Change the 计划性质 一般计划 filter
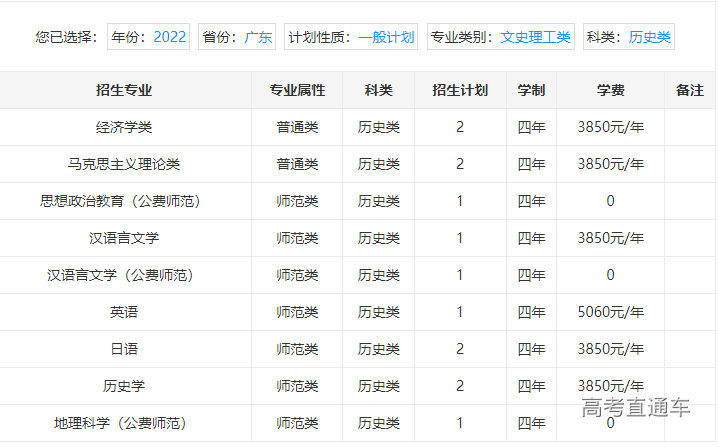 pos(351,37)
